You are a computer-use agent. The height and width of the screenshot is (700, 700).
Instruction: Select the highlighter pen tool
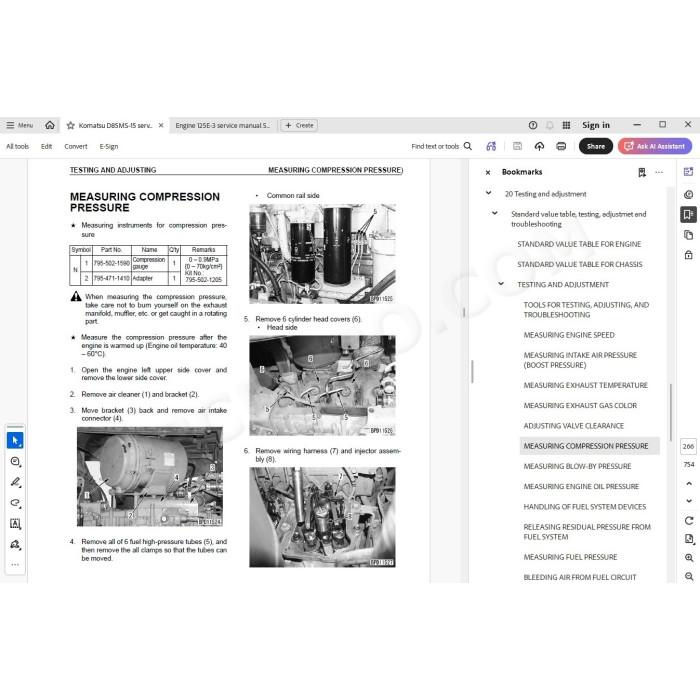coord(15,482)
